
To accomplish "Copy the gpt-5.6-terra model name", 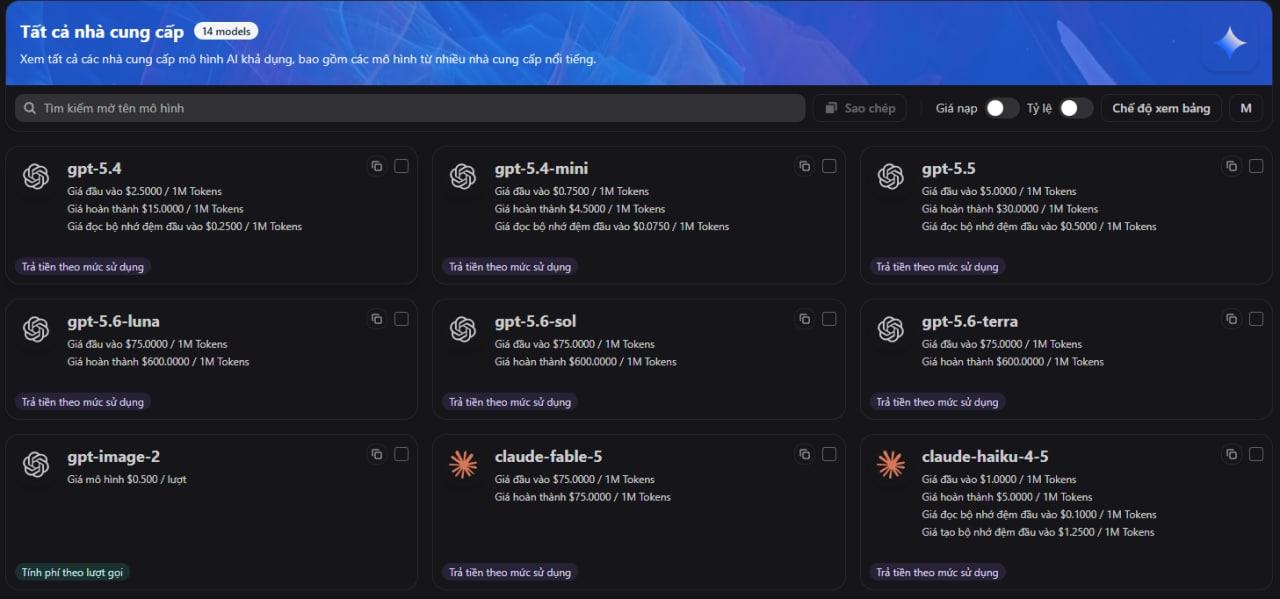I will point(1232,319).
